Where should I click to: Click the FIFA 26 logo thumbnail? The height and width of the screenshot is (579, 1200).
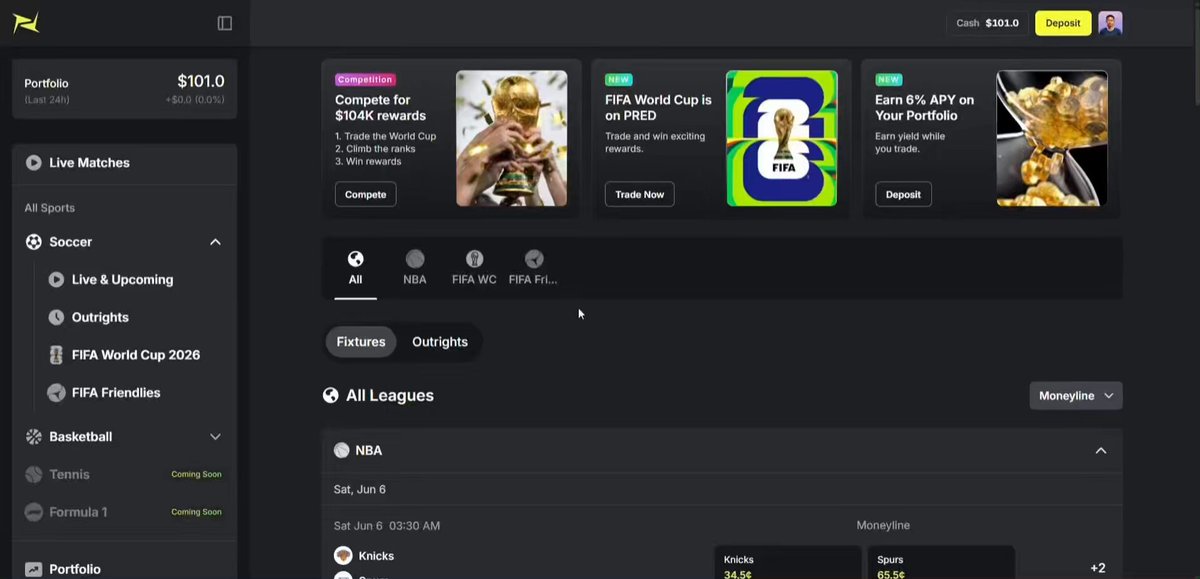[782, 138]
